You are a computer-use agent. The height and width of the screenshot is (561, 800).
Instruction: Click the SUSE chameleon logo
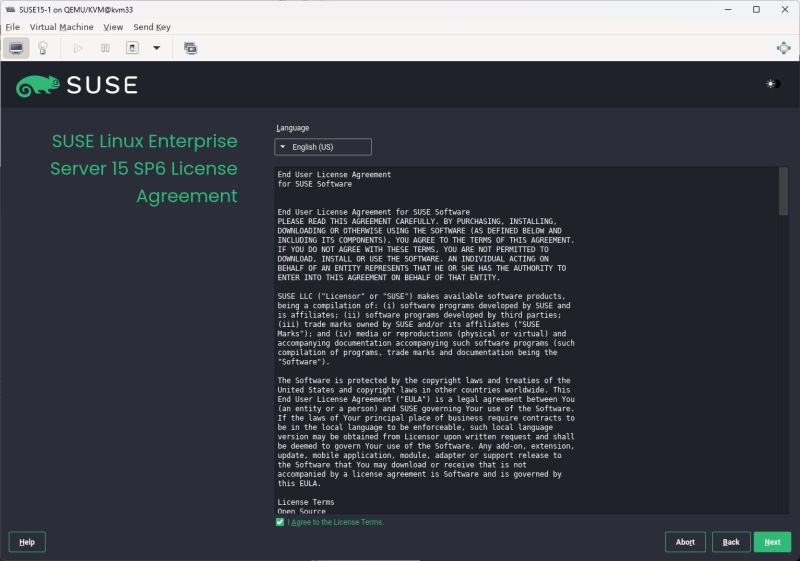[x=37, y=86]
